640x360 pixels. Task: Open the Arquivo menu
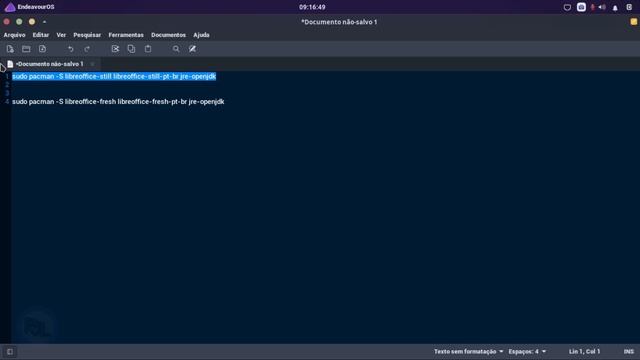[x=14, y=35]
